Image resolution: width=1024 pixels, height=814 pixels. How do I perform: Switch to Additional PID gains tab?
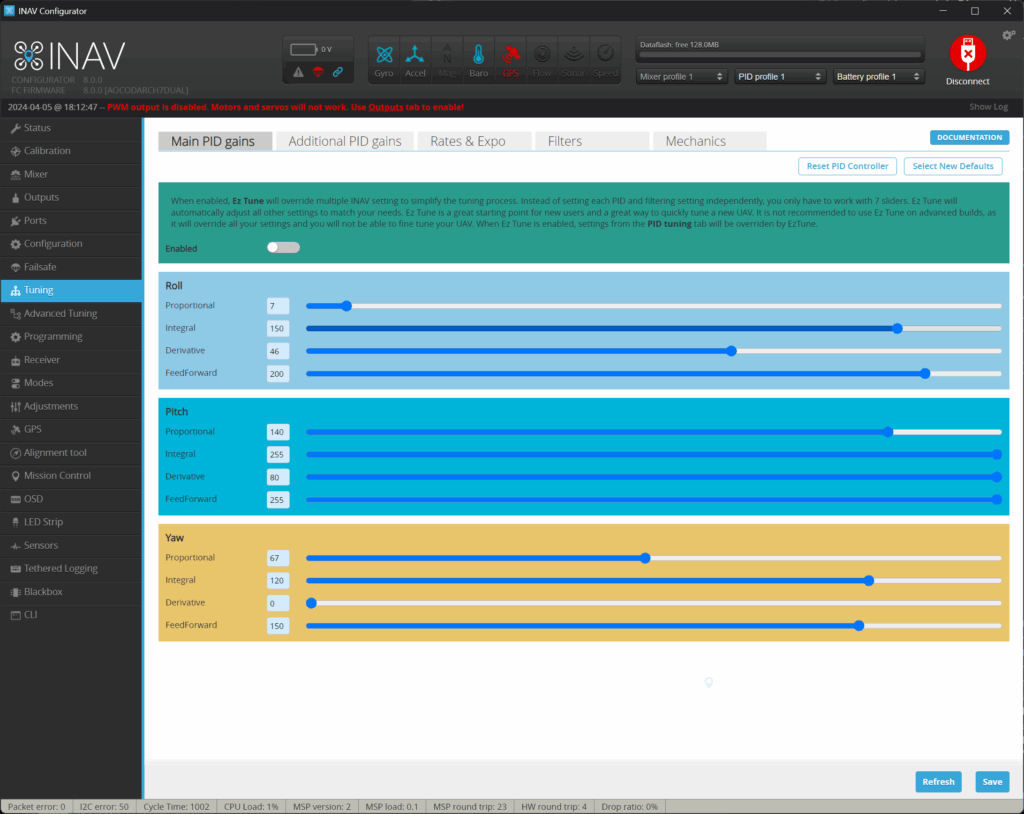point(345,141)
